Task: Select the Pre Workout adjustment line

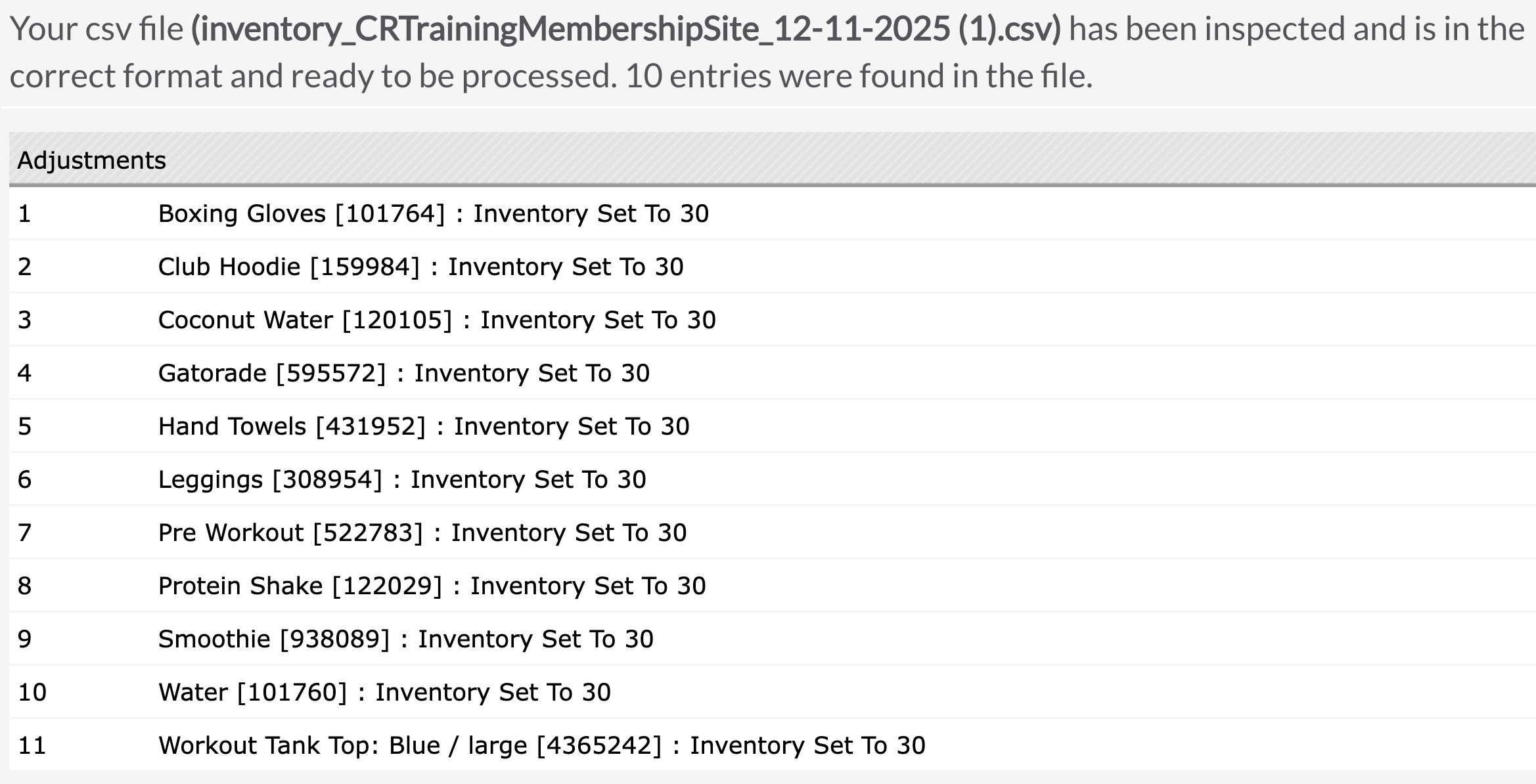Action: [772, 533]
